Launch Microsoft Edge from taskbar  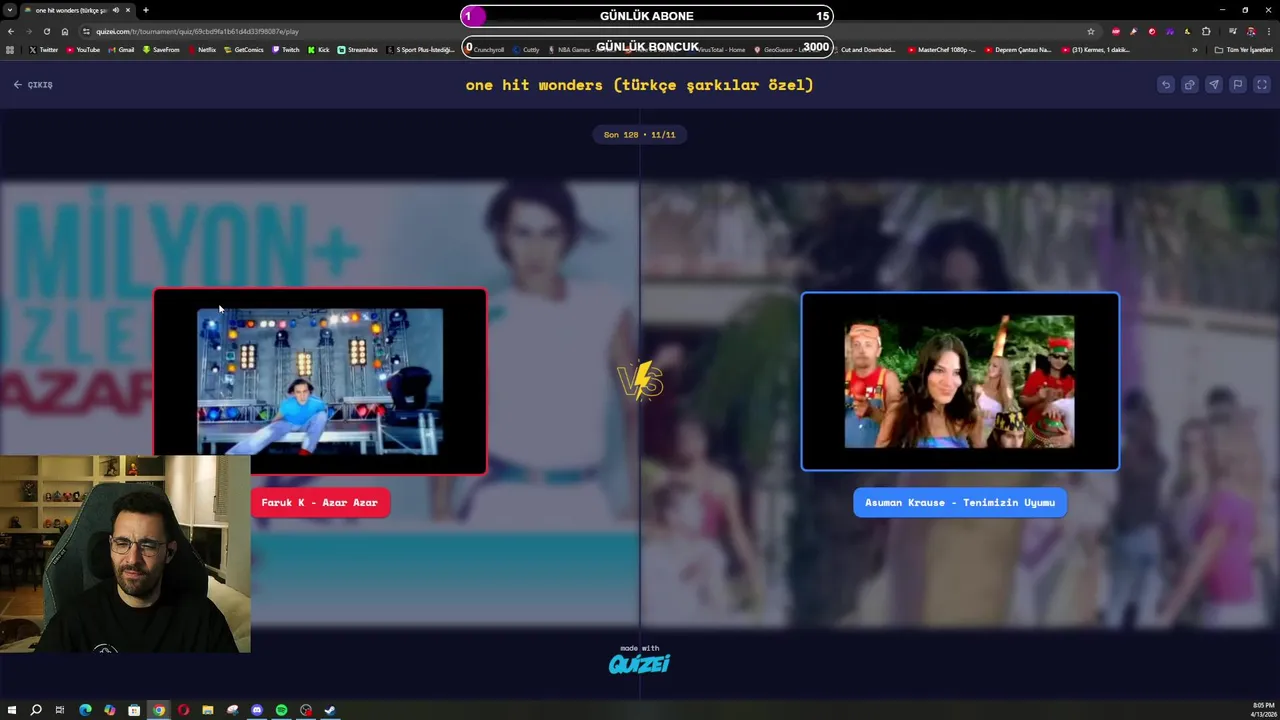point(85,710)
